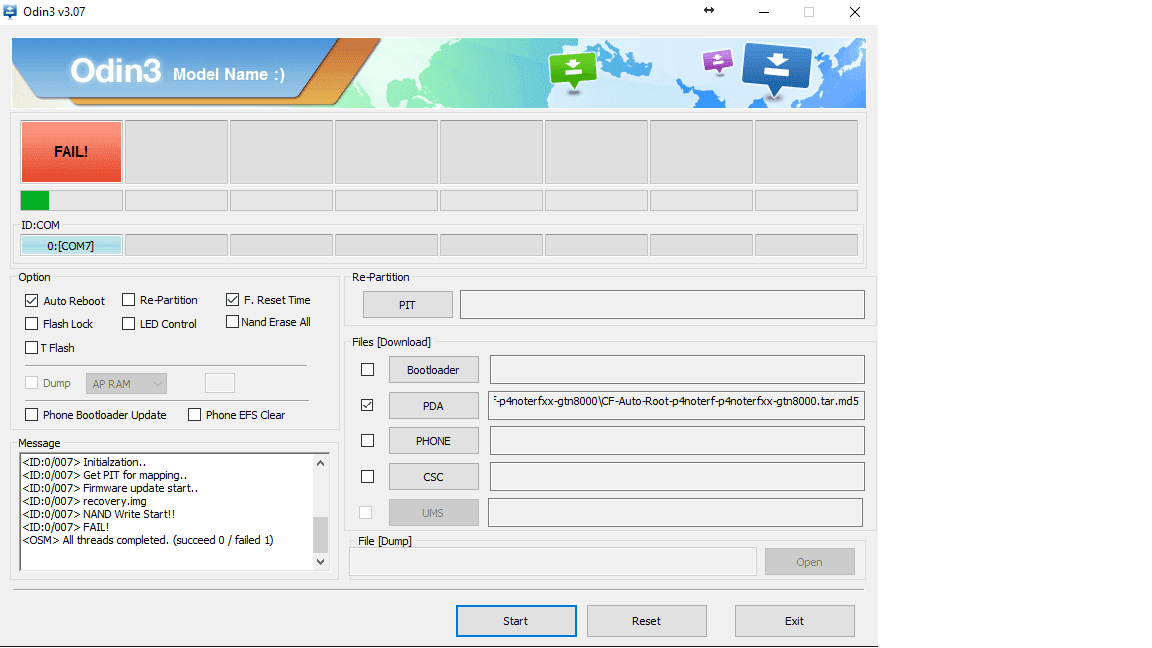Image resolution: width=1152 pixels, height=648 pixels.
Task: Click the large blue download bubble icon
Action: tap(776, 70)
